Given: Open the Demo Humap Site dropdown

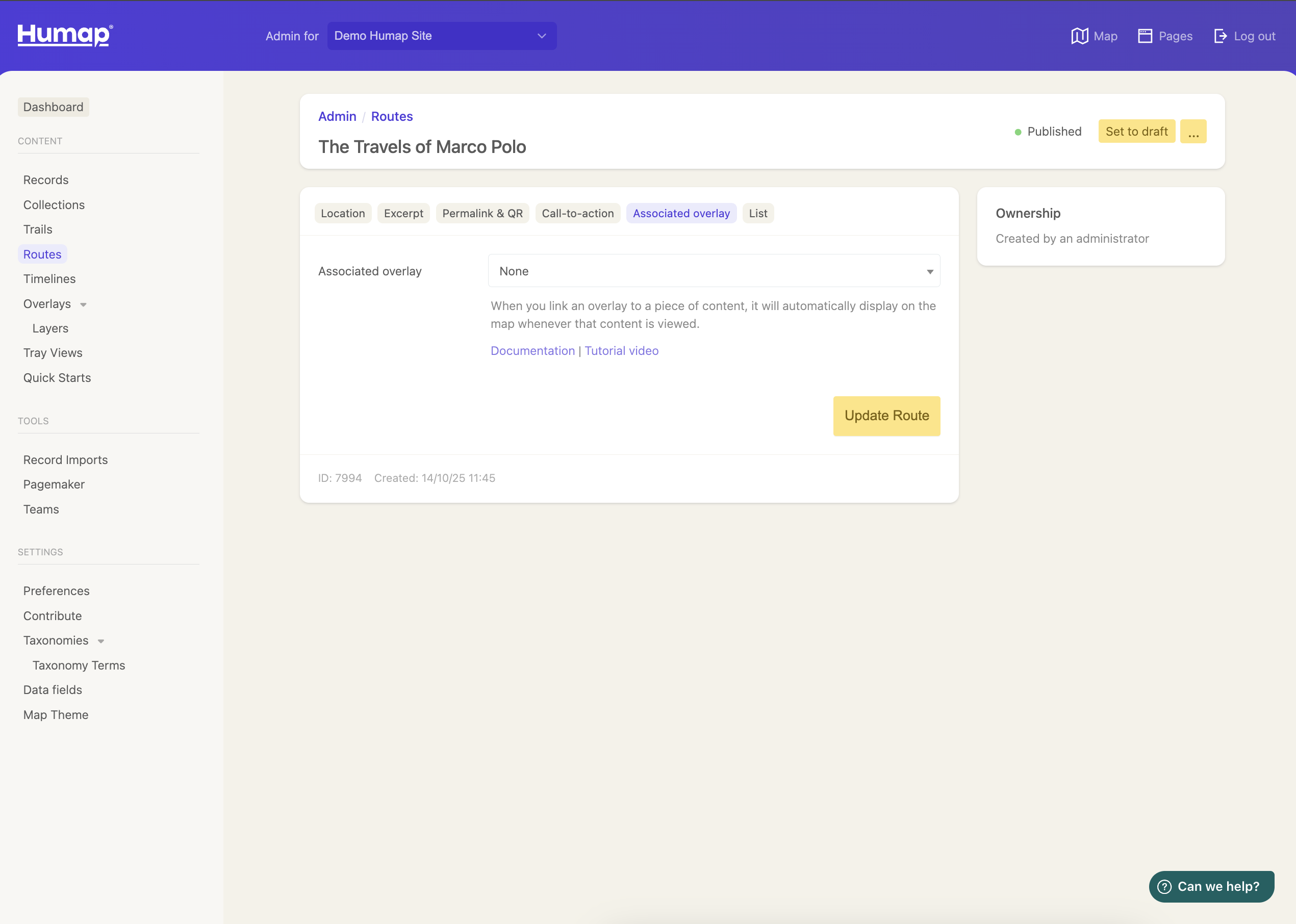Looking at the screenshot, I should (442, 36).
